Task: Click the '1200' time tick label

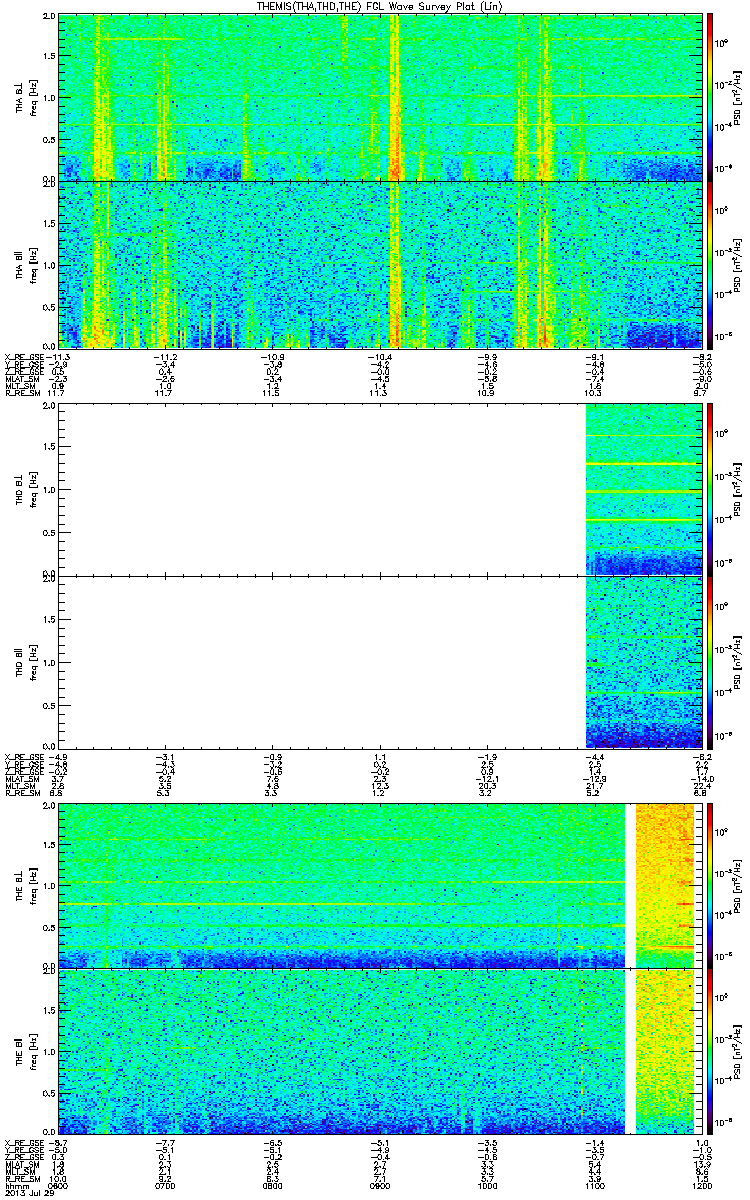Action: click(x=701, y=1185)
